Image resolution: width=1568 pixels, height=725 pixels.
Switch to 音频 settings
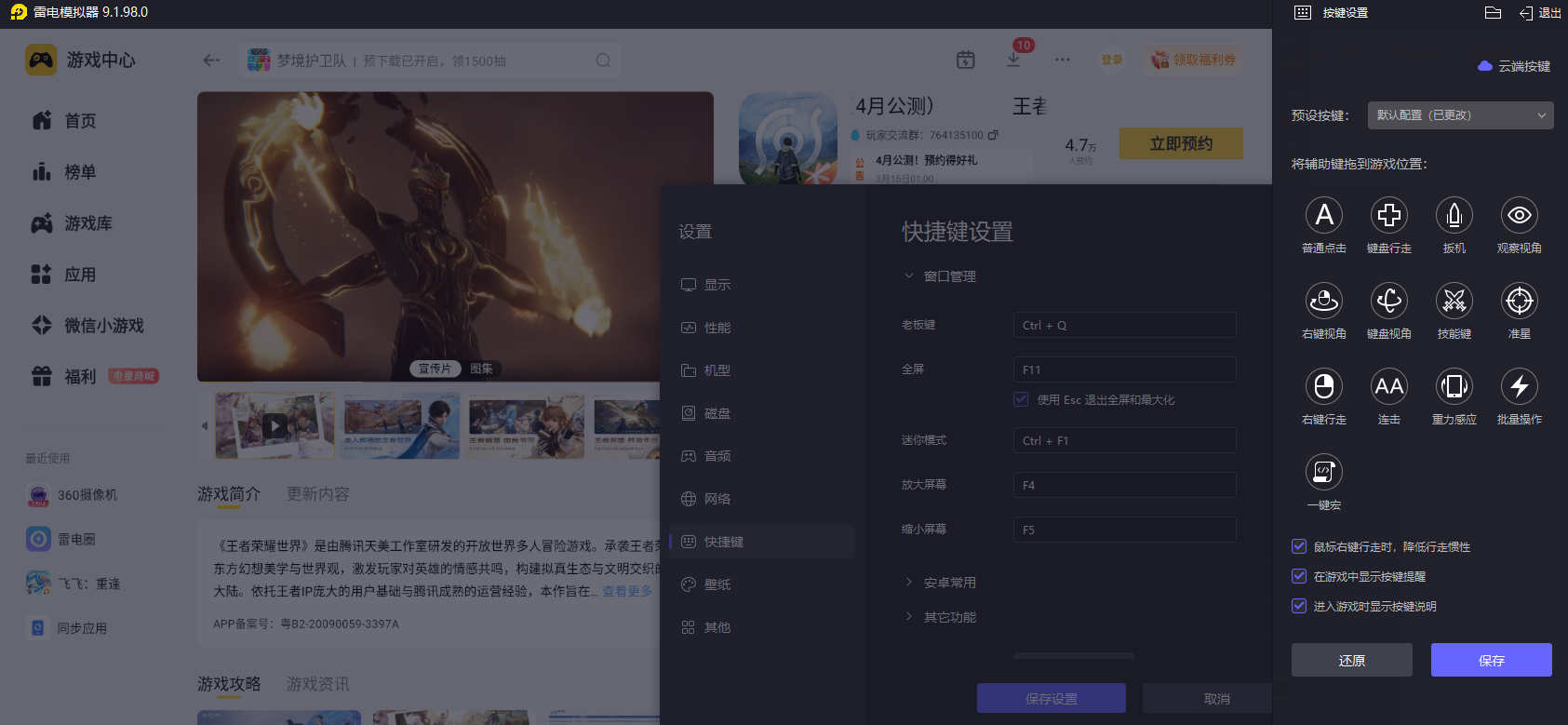tap(762, 456)
